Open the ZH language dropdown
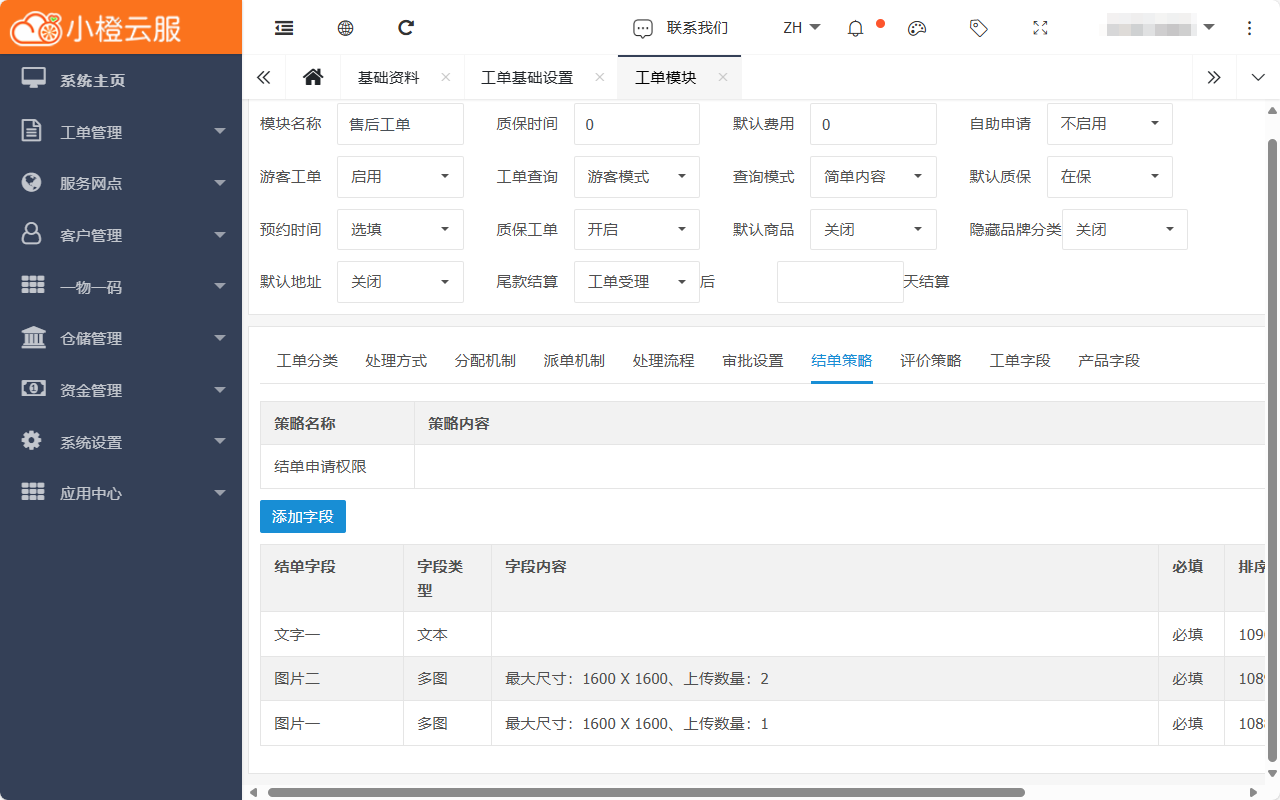1280x800 pixels. point(802,28)
